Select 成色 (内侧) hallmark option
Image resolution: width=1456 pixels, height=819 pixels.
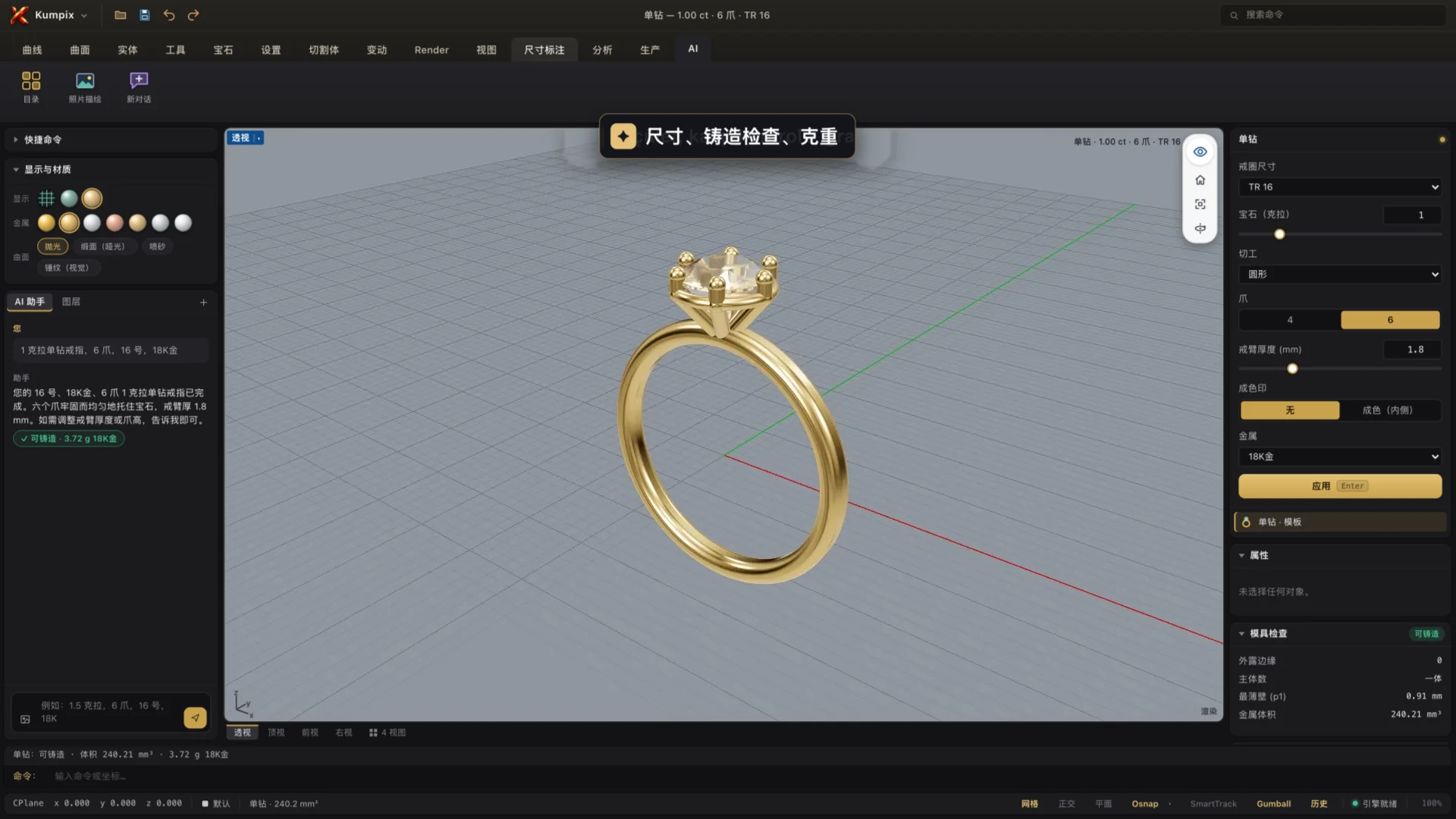pos(1388,410)
